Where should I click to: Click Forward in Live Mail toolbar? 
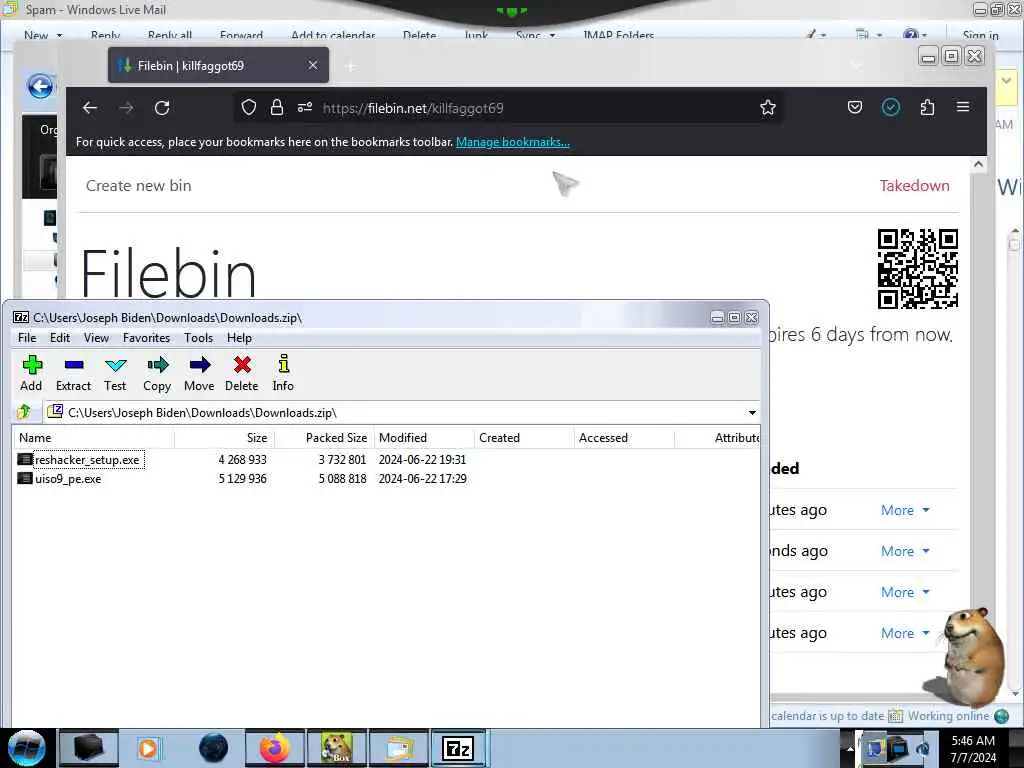(x=241, y=35)
